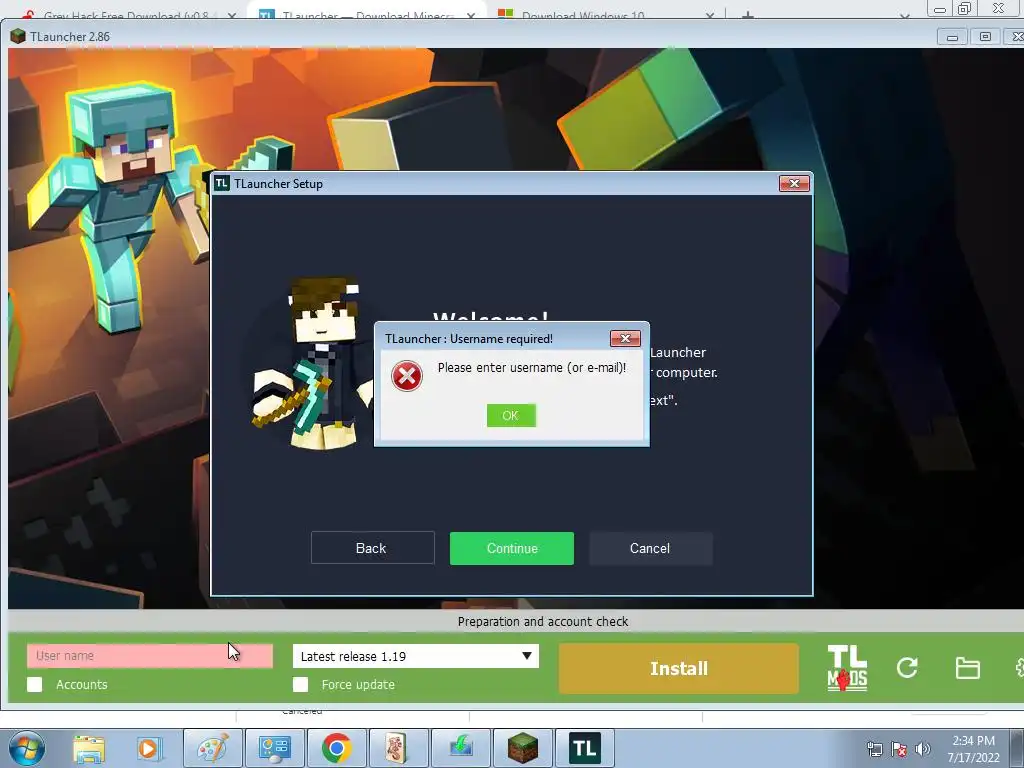This screenshot has width=1024, height=768.
Task: Click the yellow Install button
Action: point(679,668)
